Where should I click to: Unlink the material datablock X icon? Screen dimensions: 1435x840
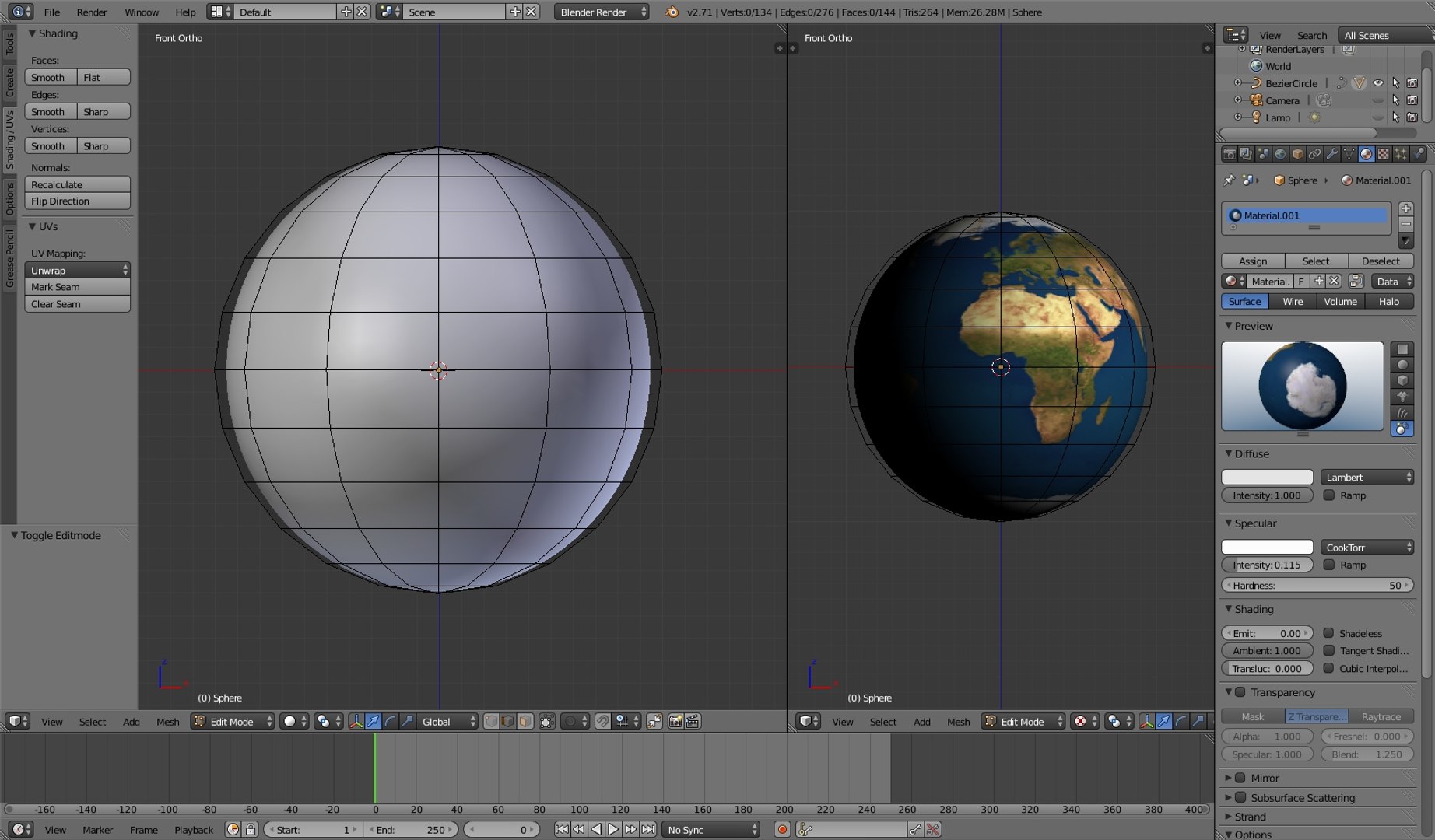tap(1334, 282)
